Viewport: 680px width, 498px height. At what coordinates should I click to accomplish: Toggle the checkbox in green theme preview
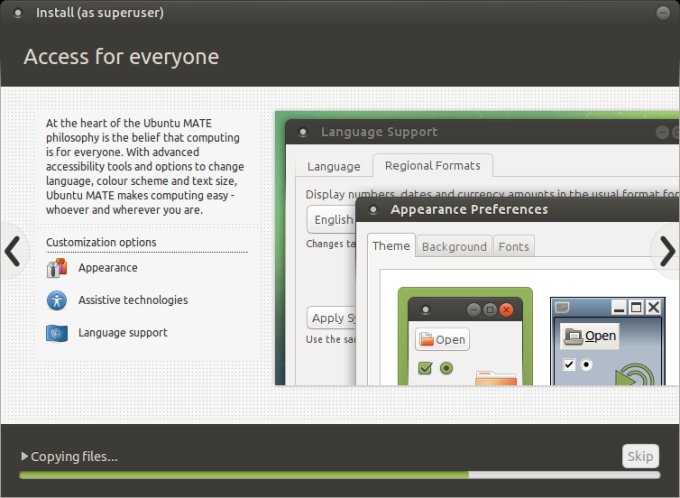424,368
